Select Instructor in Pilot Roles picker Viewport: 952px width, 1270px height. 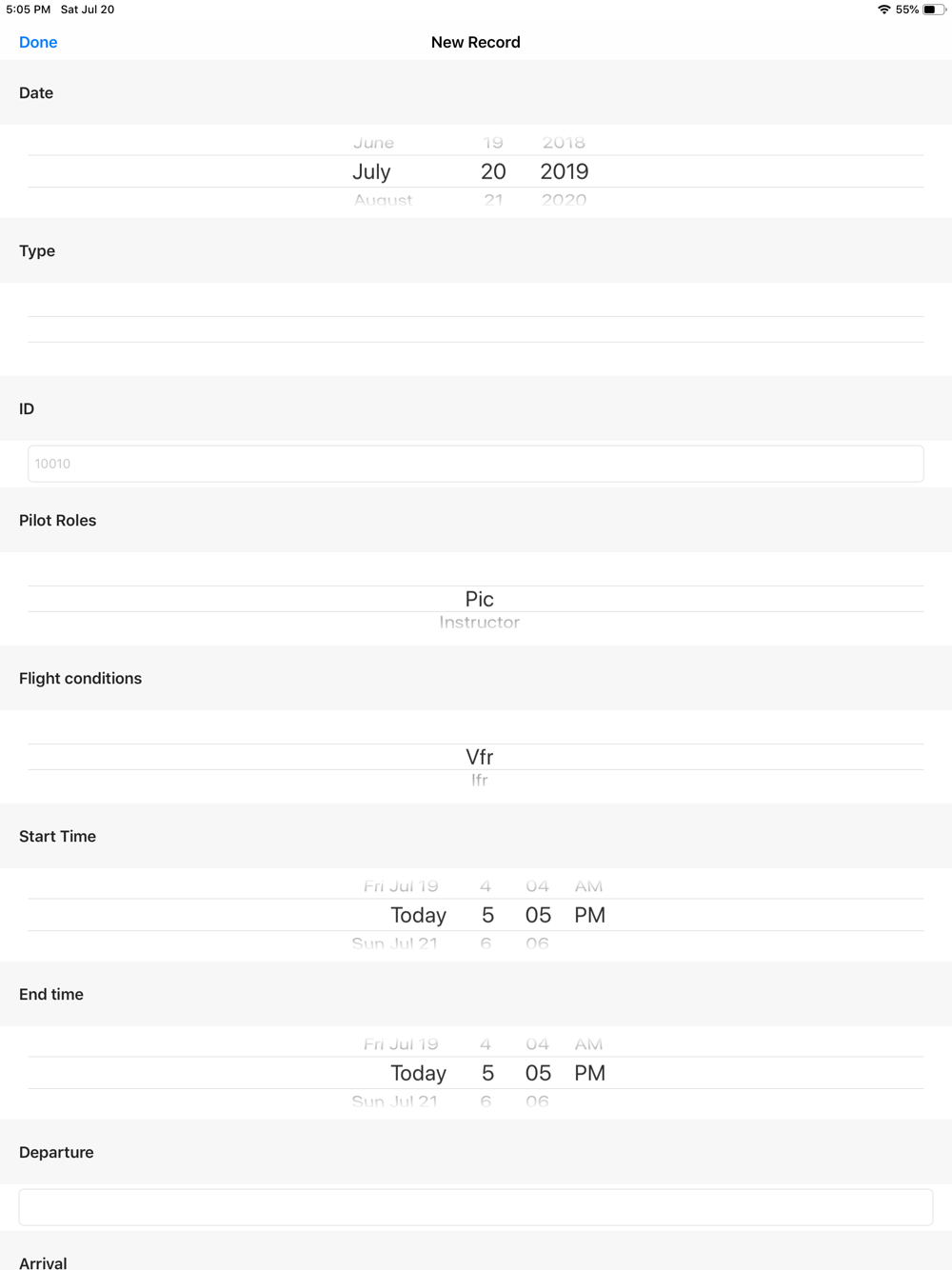point(479,623)
